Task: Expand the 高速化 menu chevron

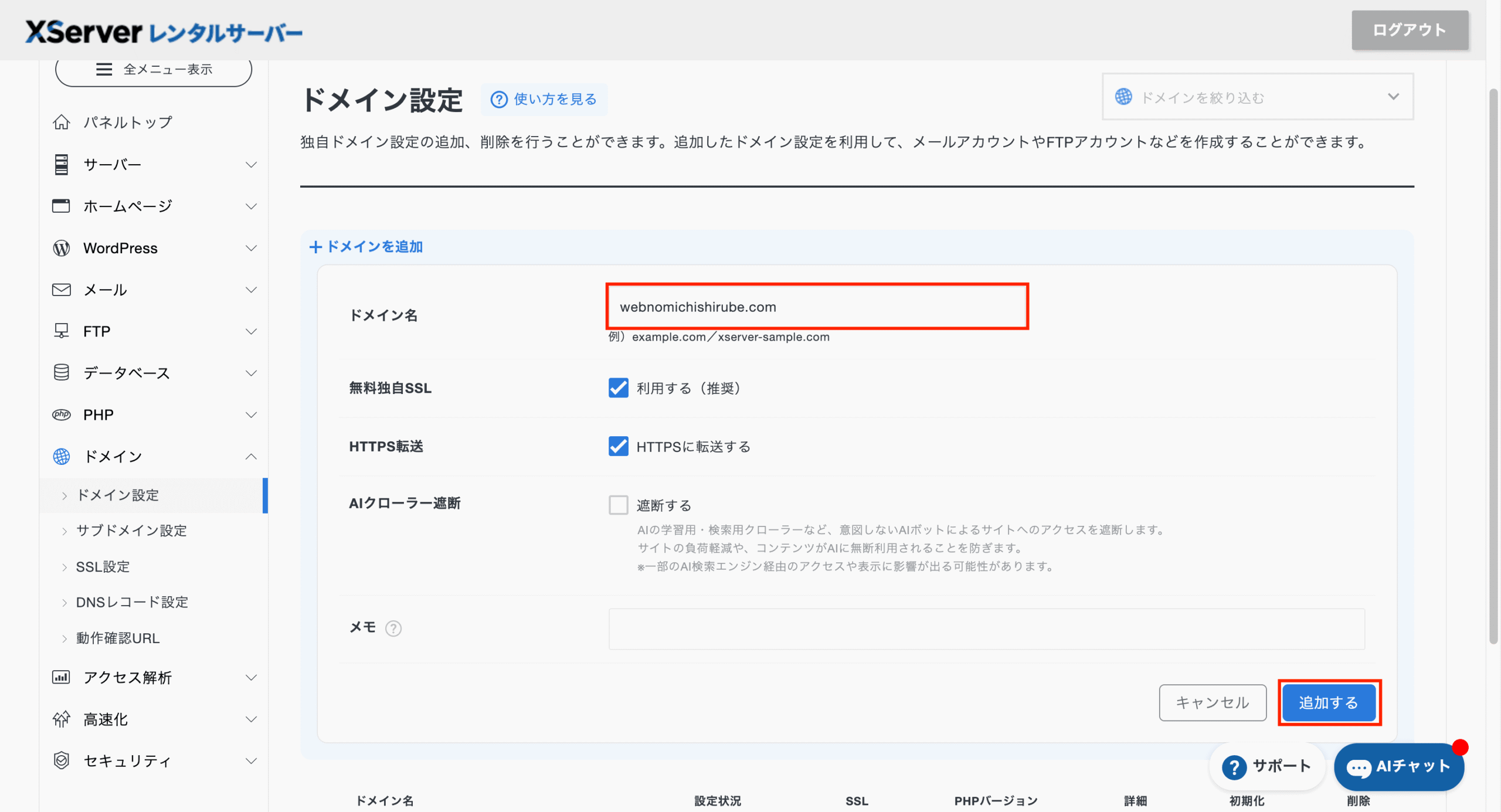Action: (251, 719)
